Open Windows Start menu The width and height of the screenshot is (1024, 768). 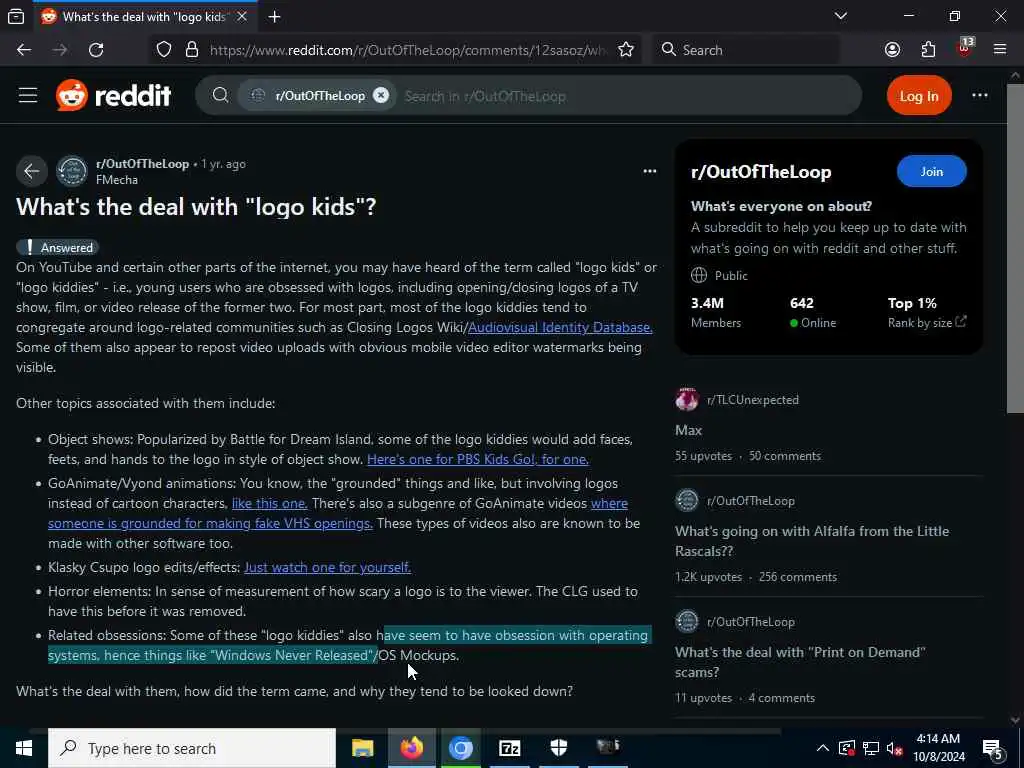pos(24,748)
